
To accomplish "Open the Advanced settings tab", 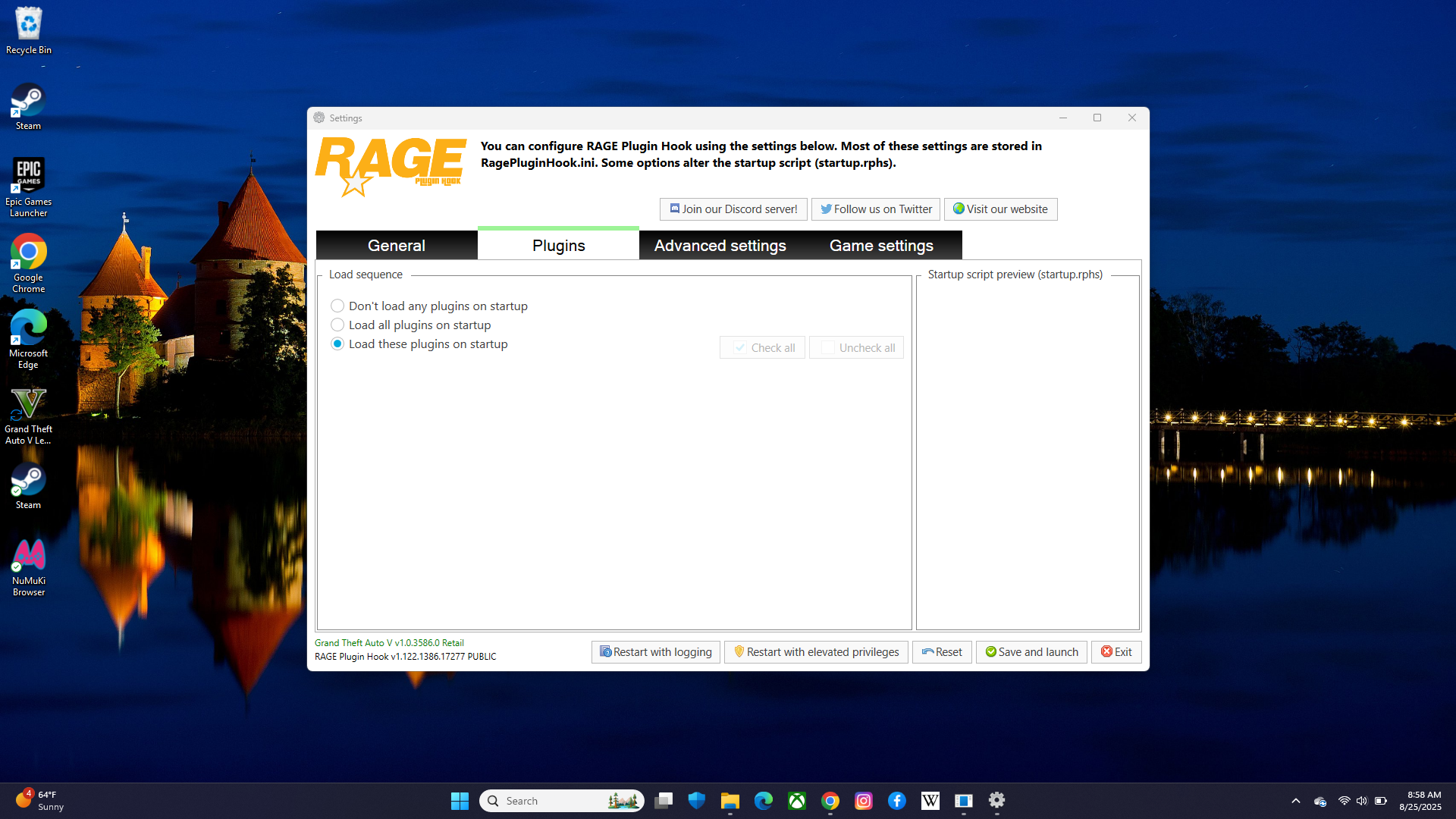I will (x=720, y=246).
